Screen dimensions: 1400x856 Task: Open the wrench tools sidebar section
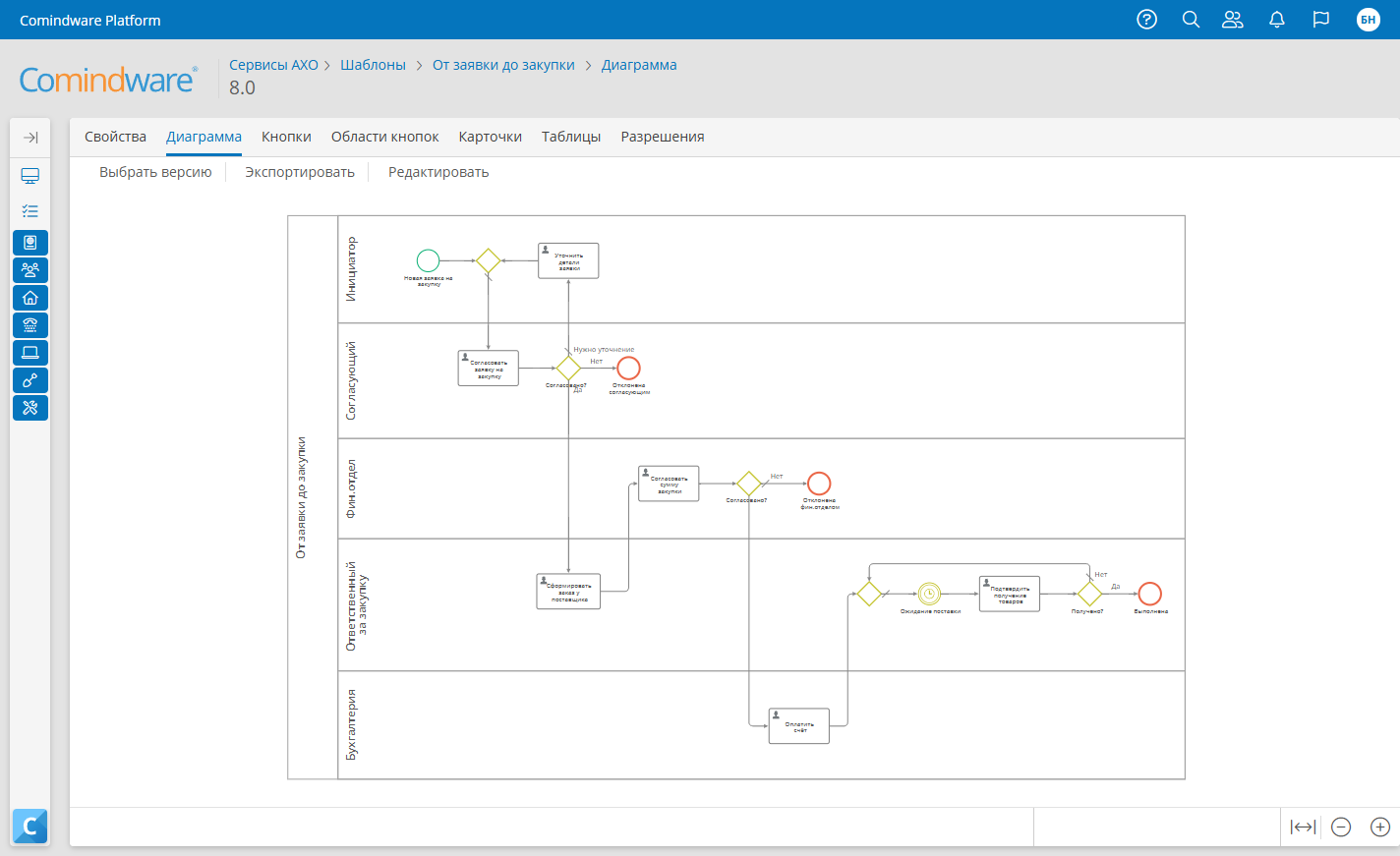30,408
